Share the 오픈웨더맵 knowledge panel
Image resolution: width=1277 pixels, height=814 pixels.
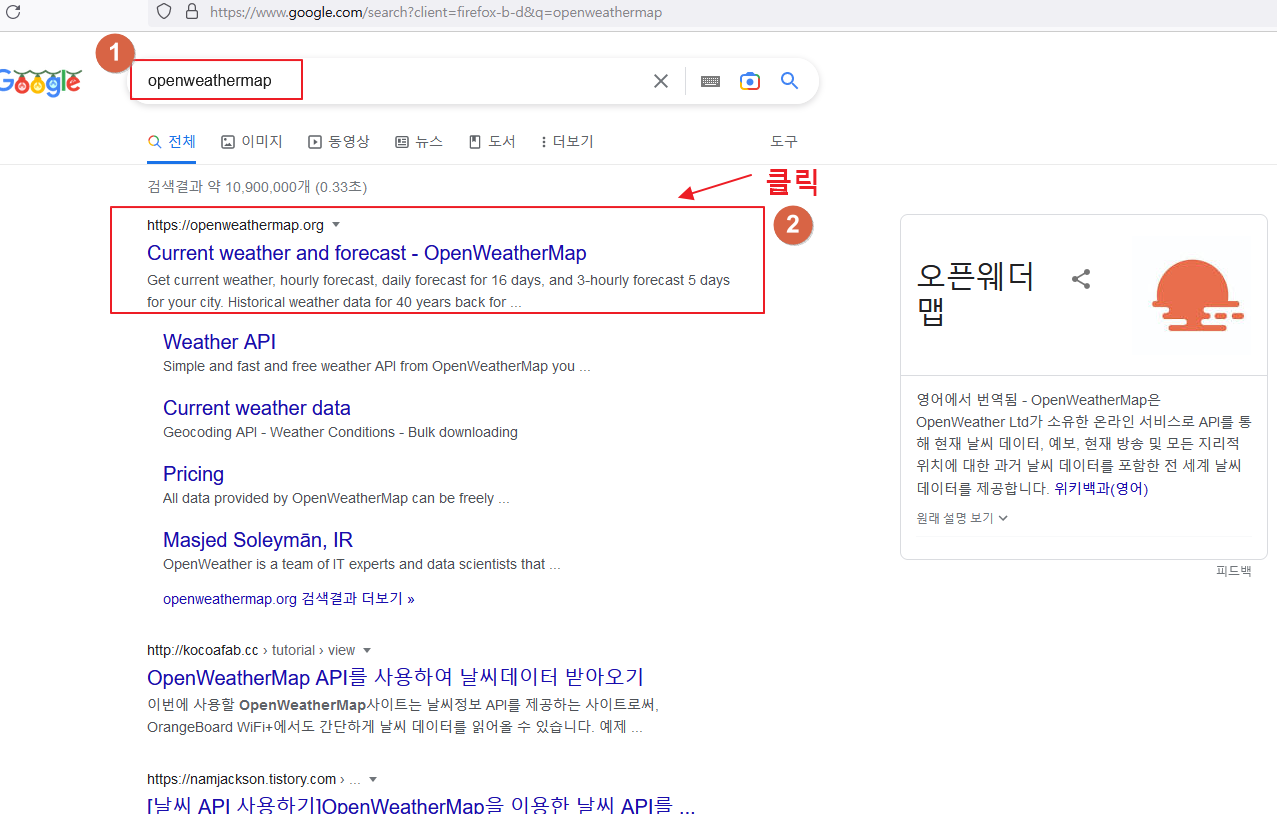[1080, 279]
